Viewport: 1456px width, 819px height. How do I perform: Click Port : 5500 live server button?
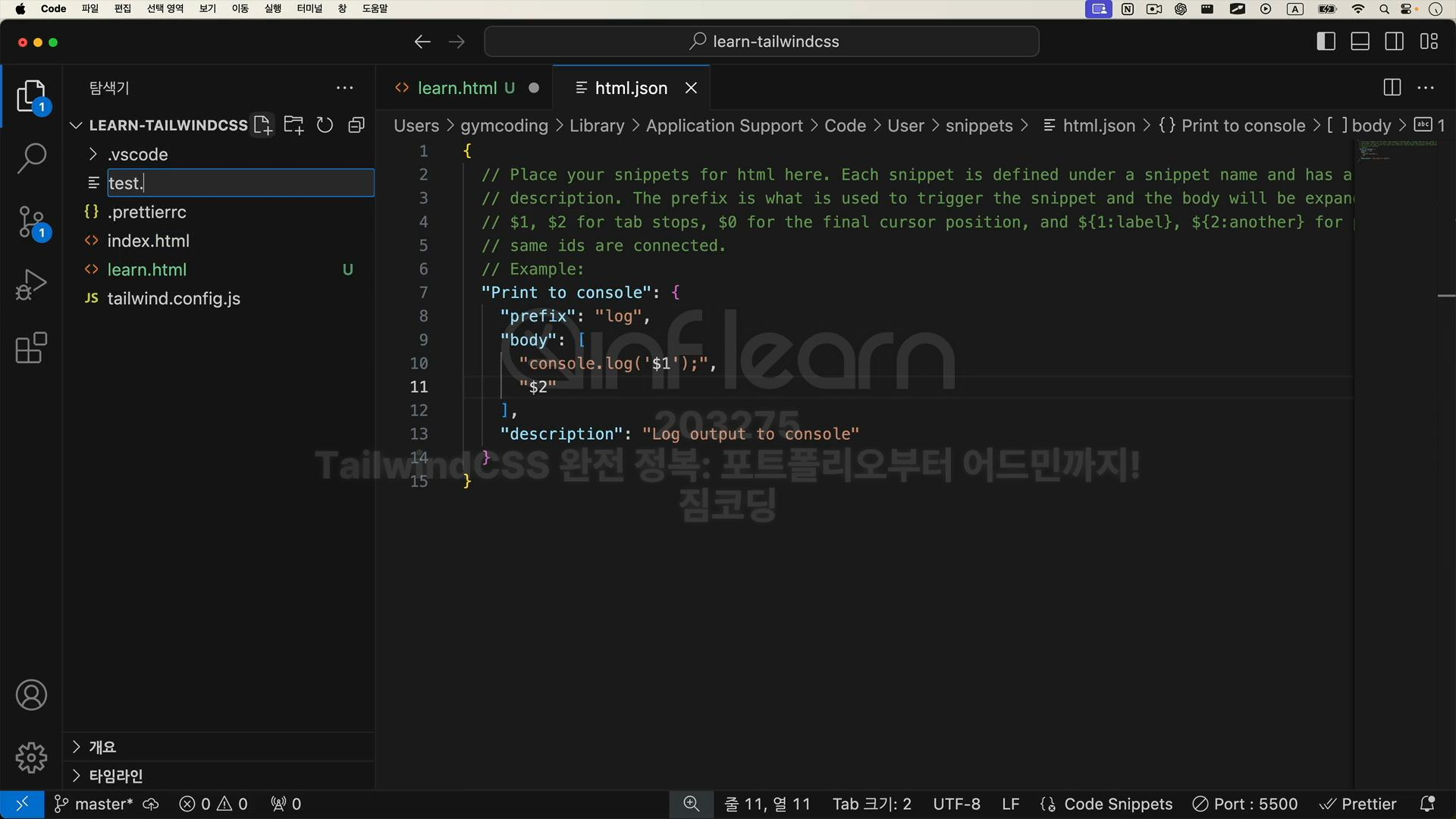point(1244,804)
